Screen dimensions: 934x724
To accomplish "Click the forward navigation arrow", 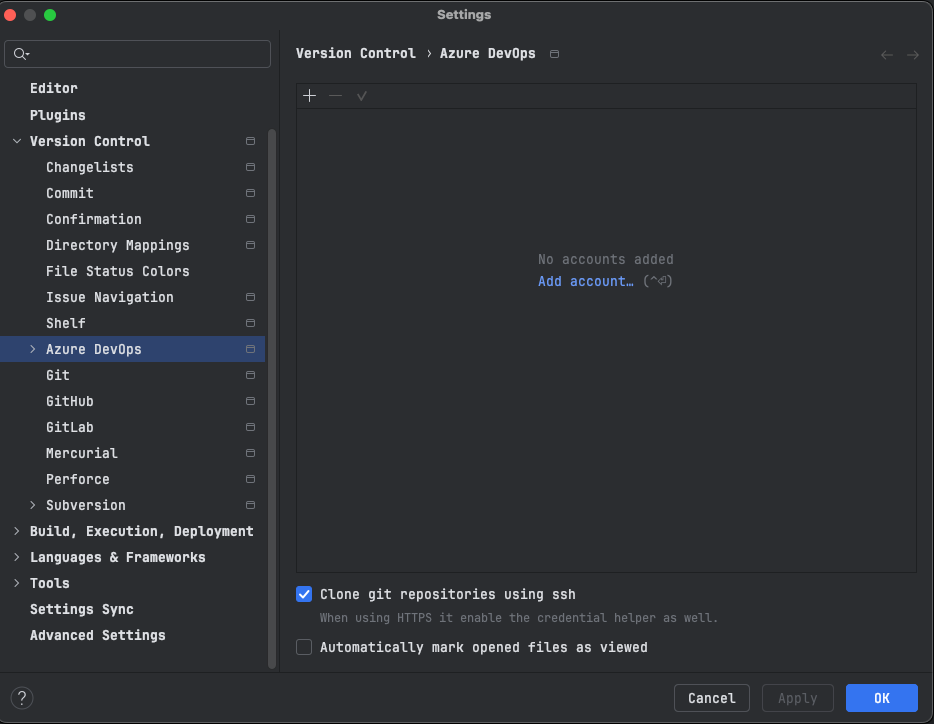I will [x=913, y=55].
